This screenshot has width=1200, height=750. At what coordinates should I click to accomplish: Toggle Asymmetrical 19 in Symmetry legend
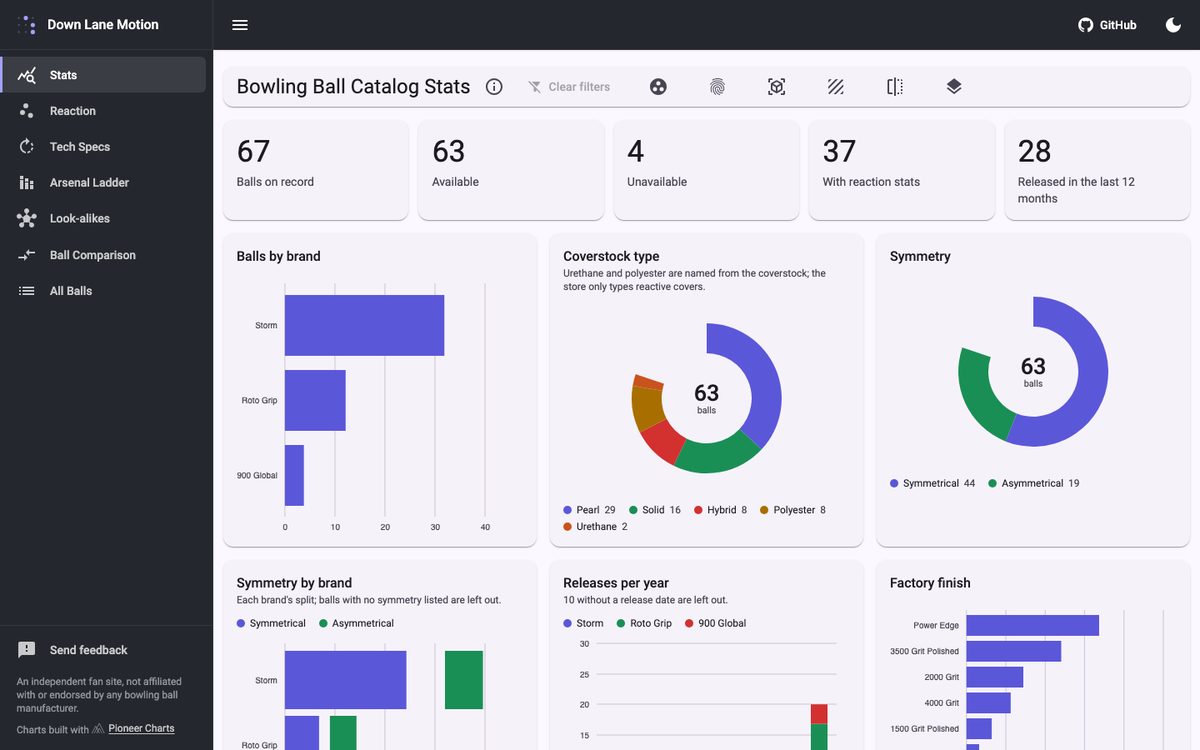(x=1034, y=483)
